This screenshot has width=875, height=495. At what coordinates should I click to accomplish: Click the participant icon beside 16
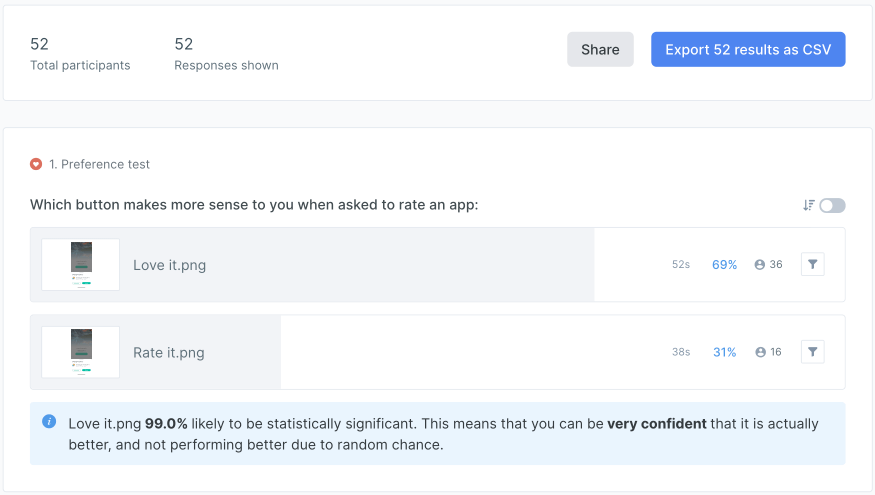(760, 352)
